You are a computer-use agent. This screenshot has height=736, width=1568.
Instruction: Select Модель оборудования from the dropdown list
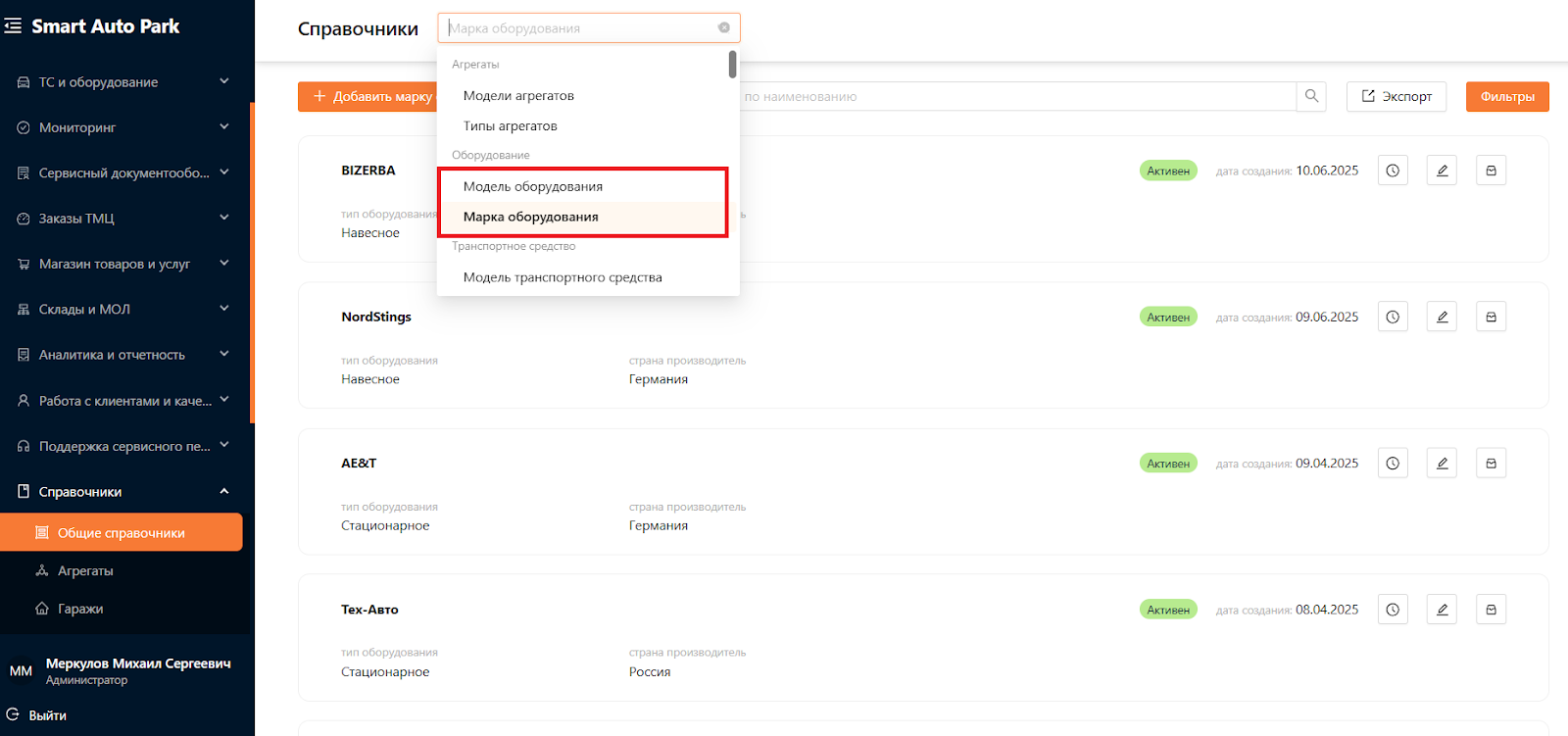coord(533,186)
